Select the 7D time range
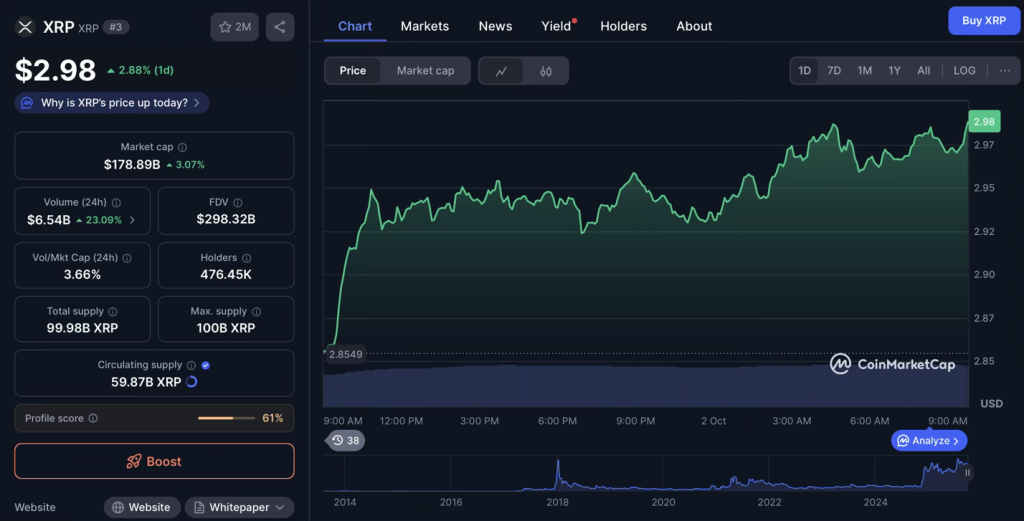 [x=834, y=71]
